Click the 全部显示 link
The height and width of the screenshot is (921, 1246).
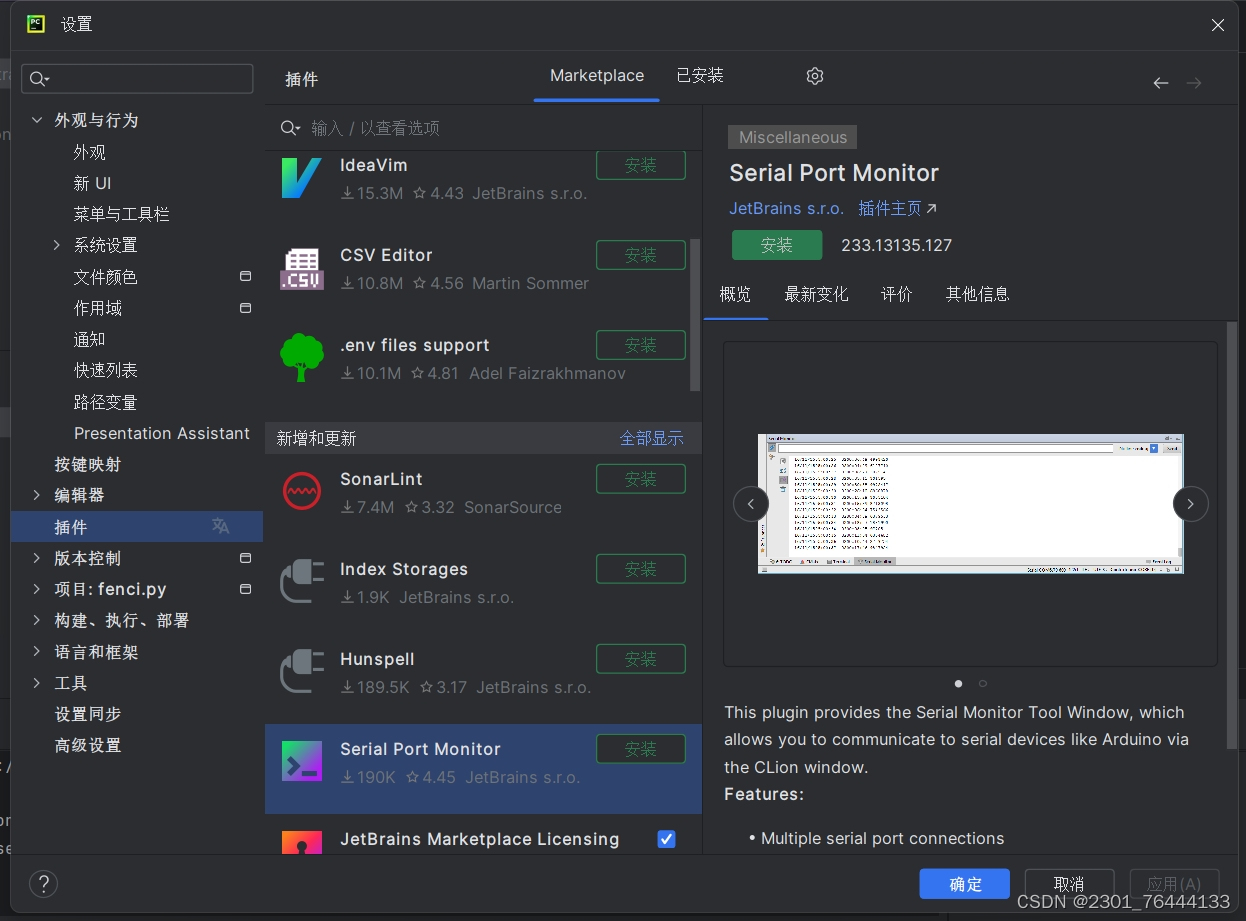point(652,438)
